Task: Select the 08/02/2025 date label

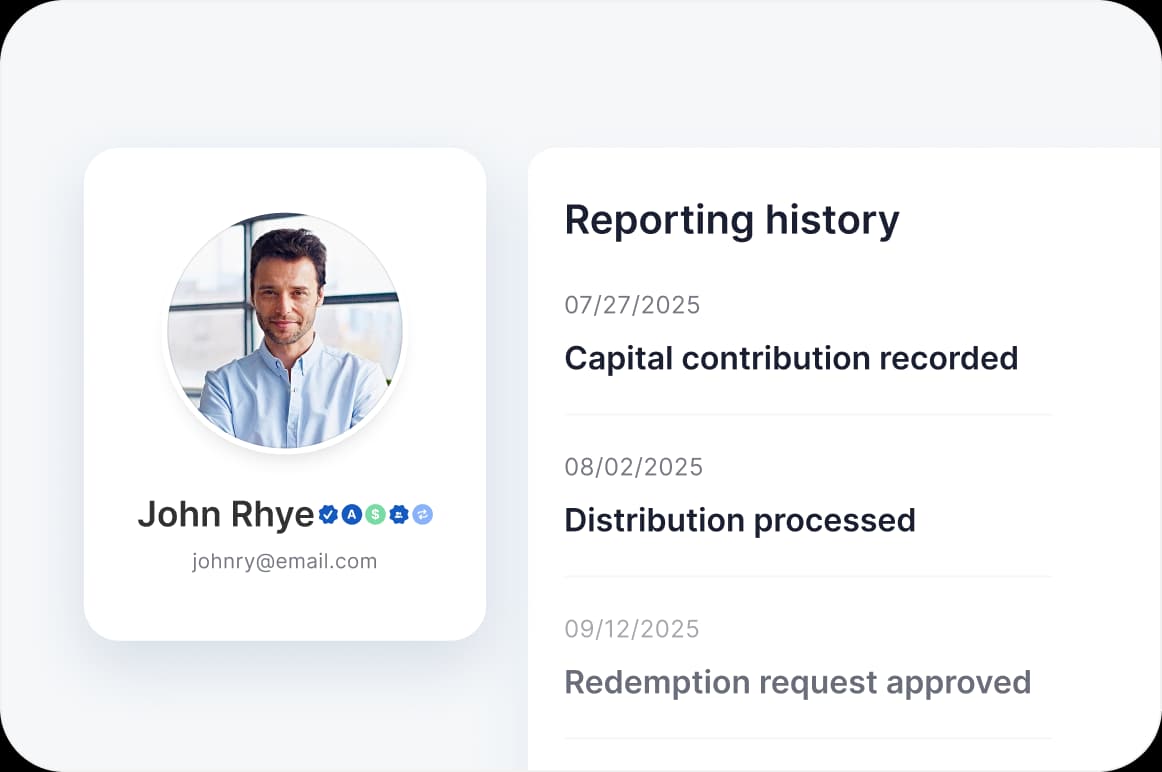Action: tap(634, 466)
